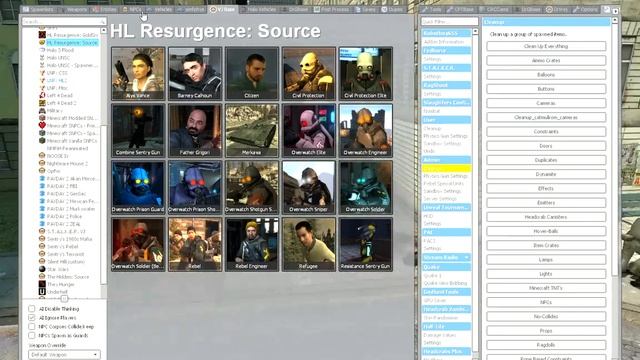The height and width of the screenshot is (360, 640).
Task: Enable the AI Disable Thinking checkbox
Action: tap(32, 309)
